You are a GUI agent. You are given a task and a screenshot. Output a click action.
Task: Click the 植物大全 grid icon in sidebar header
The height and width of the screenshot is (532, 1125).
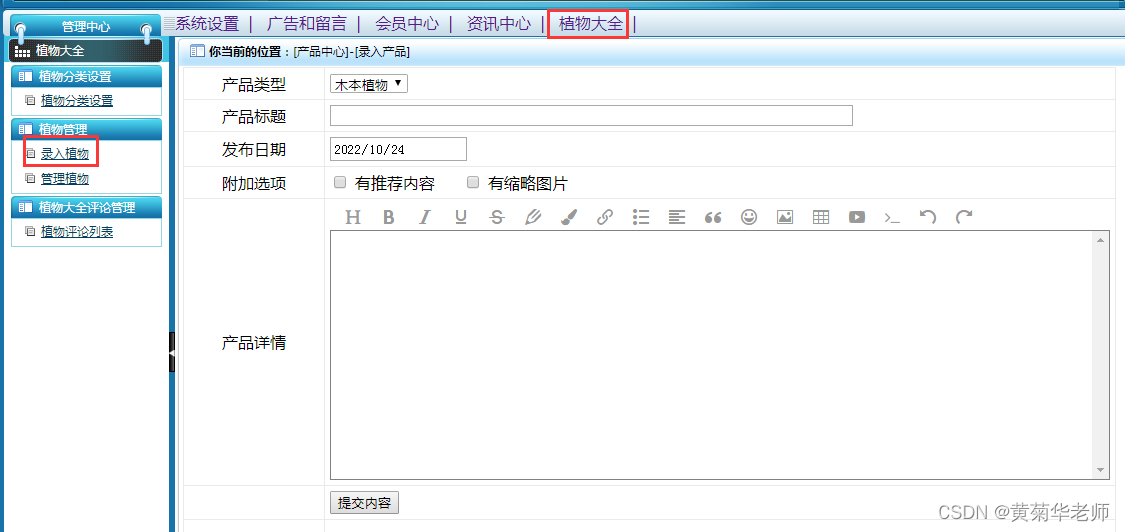tap(22, 52)
